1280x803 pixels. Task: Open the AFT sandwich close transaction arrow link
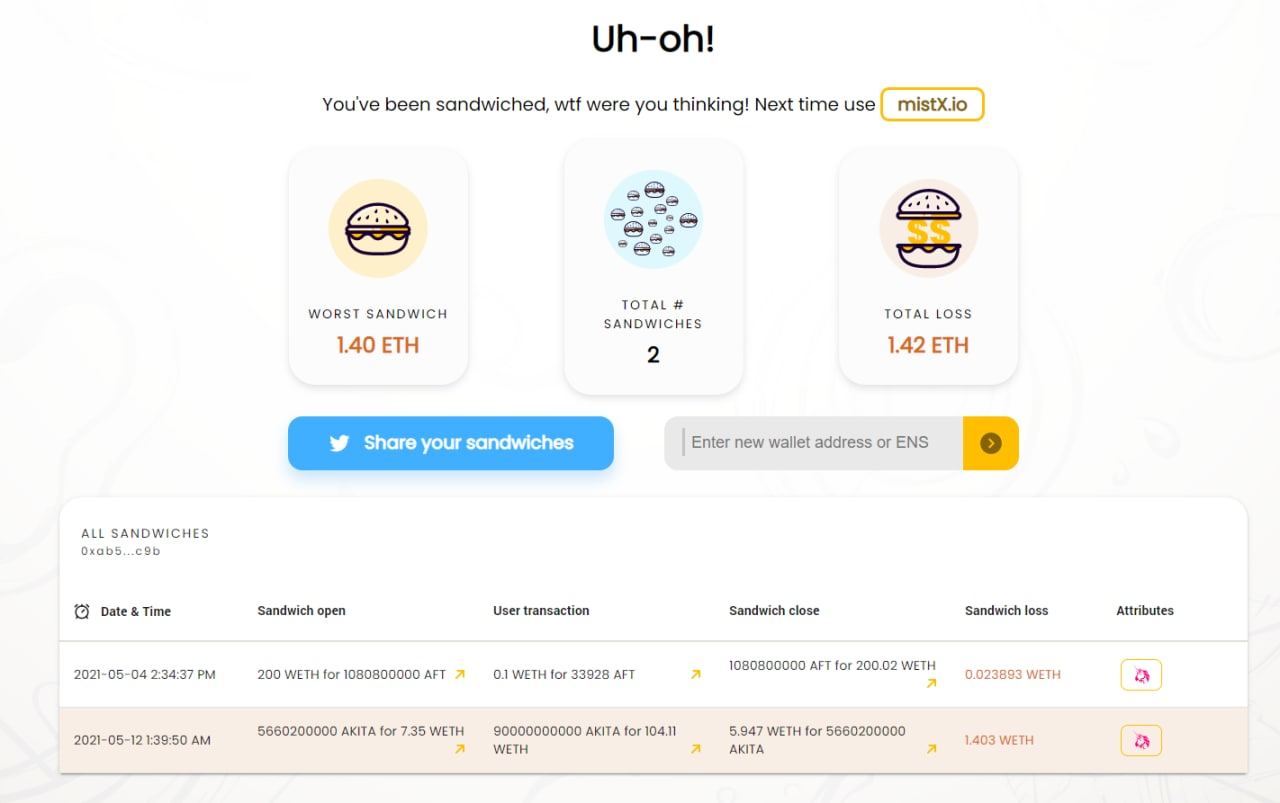point(931,684)
